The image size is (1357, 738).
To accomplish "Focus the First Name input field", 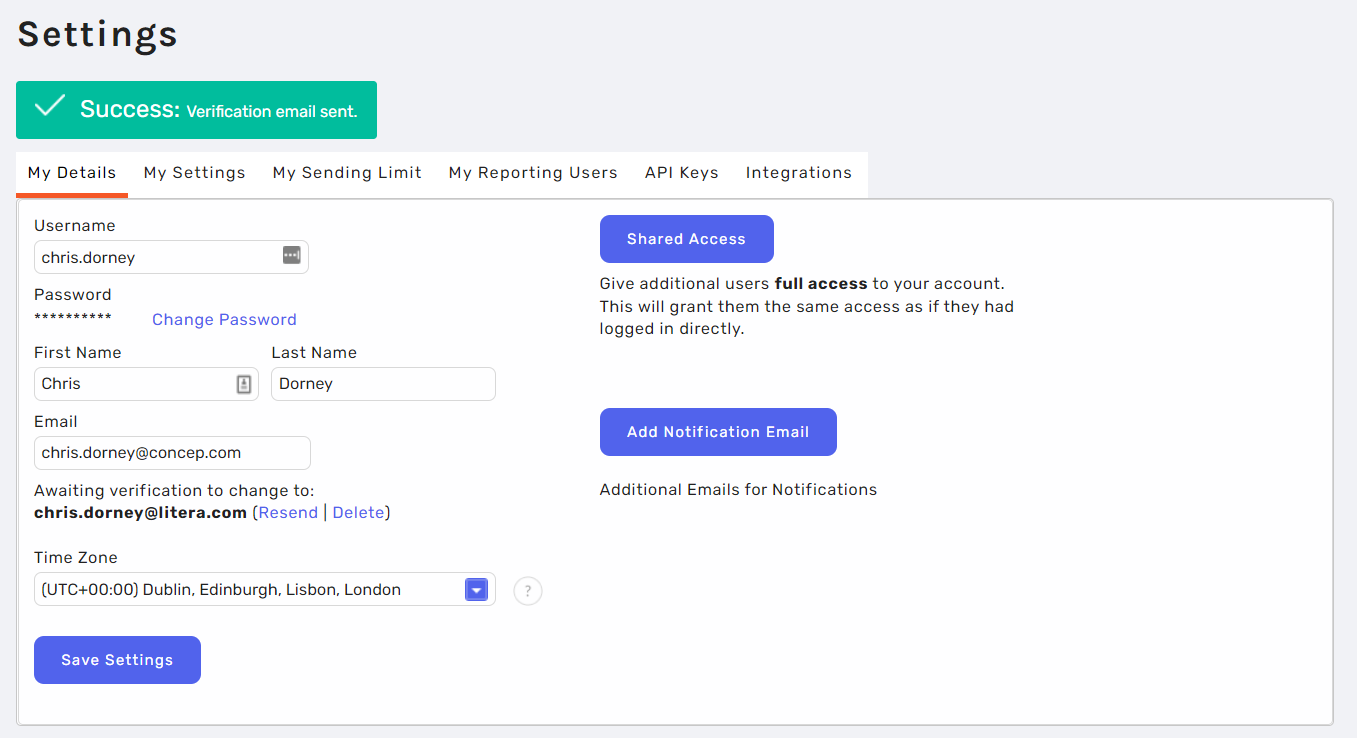I will click(x=146, y=384).
